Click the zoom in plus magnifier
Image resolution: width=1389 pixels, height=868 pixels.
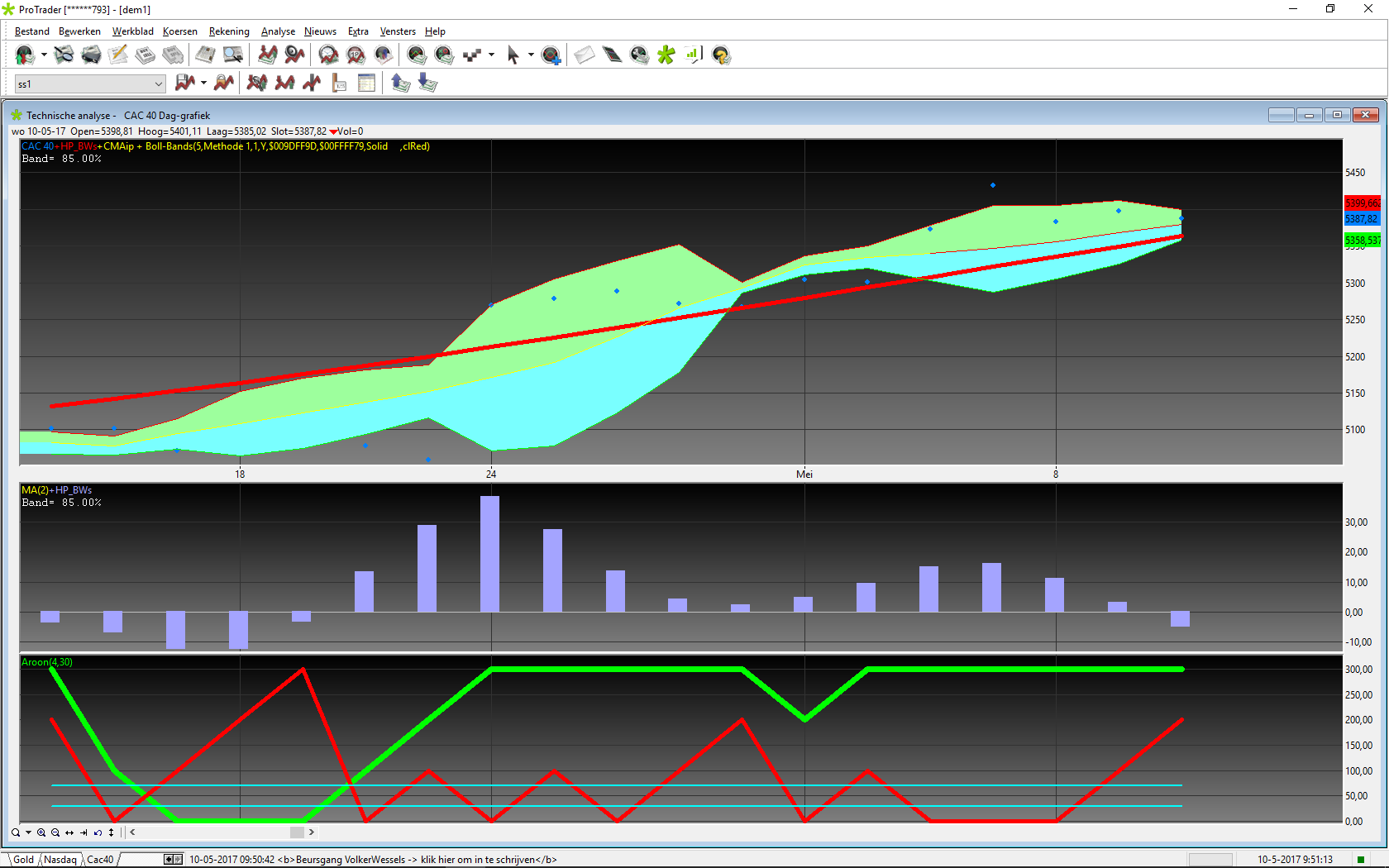[41, 832]
